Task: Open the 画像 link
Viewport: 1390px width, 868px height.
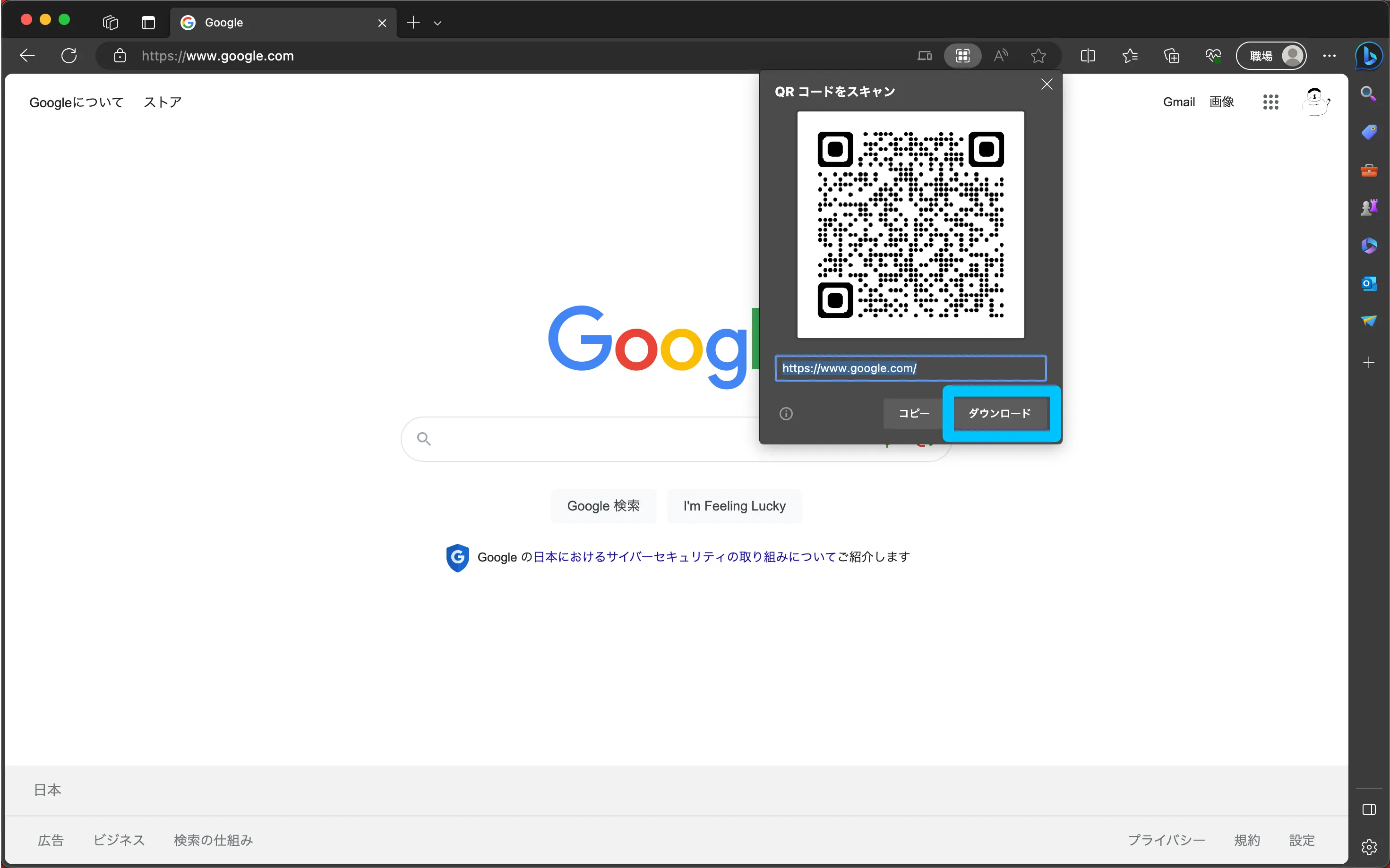Action: pyautogui.click(x=1222, y=102)
